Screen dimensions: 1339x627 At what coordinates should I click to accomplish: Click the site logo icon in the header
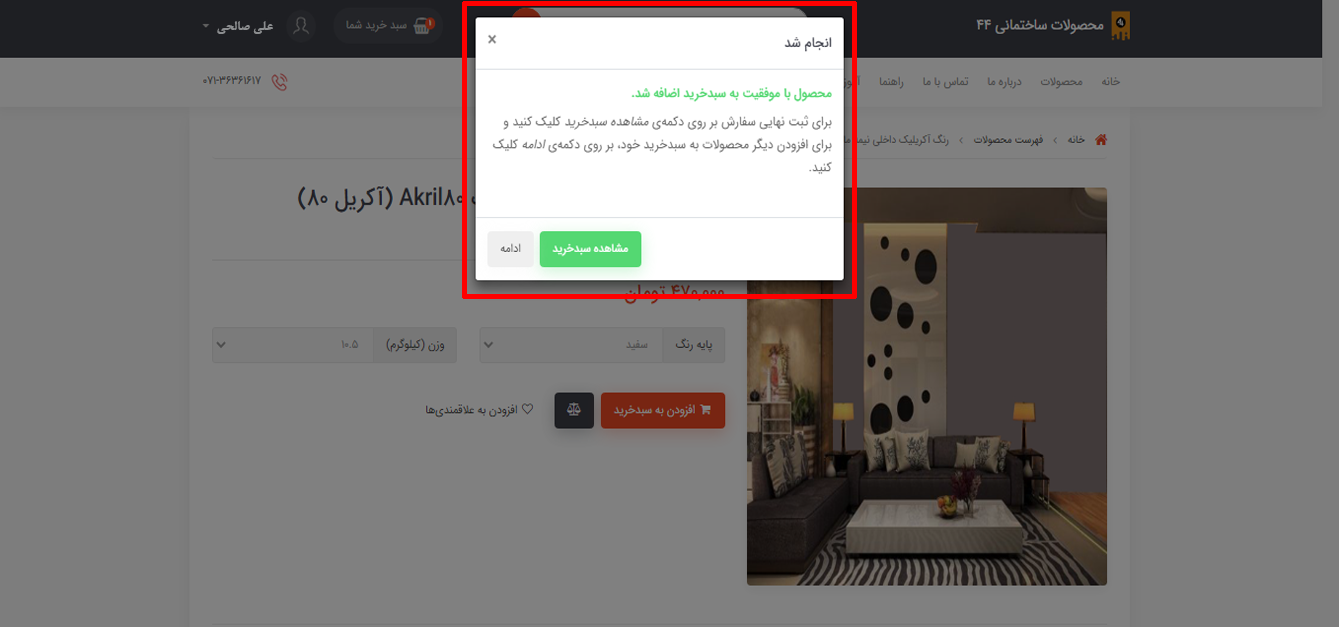pos(1121,25)
